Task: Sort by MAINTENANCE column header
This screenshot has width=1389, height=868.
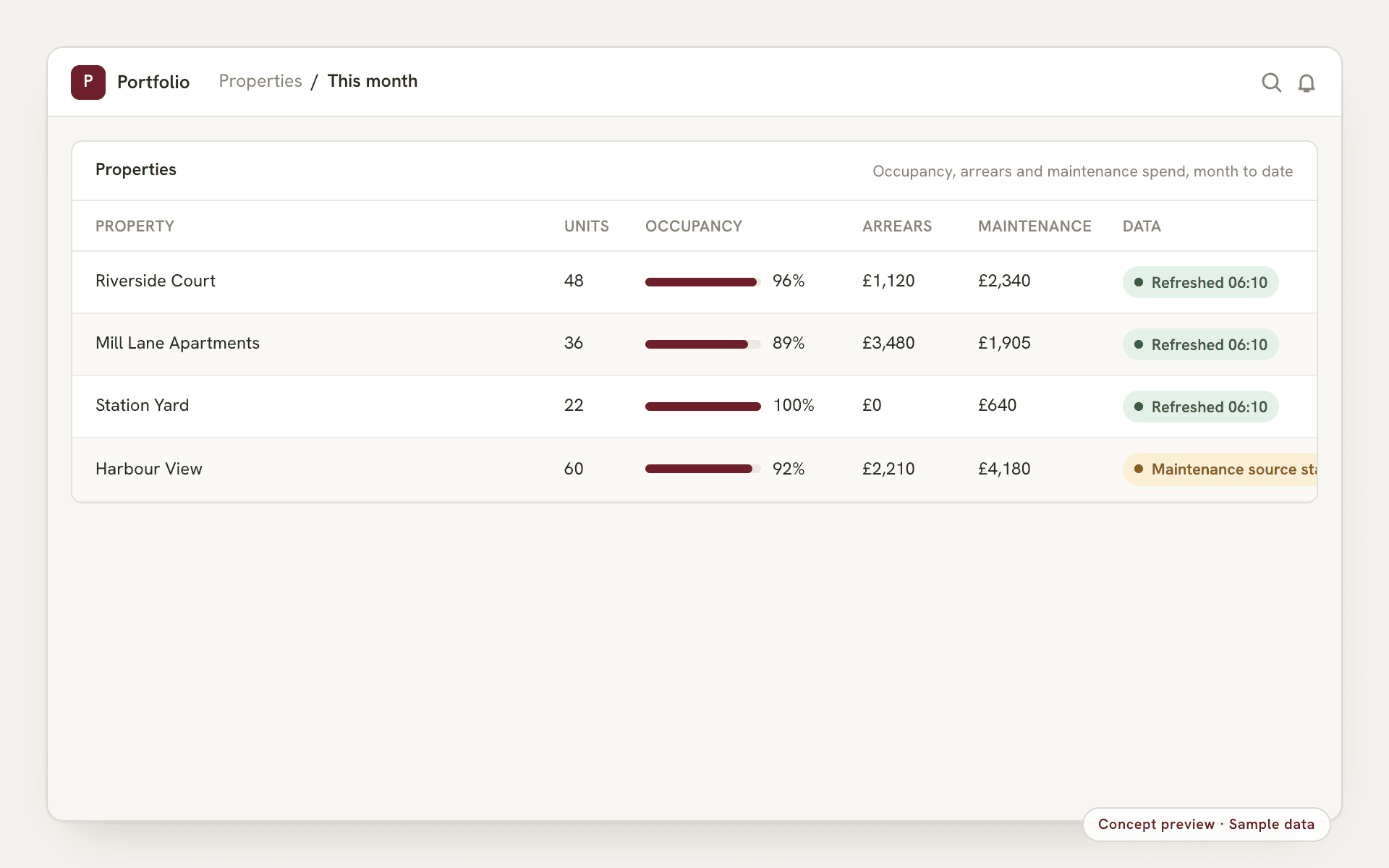Action: pyautogui.click(x=1035, y=226)
